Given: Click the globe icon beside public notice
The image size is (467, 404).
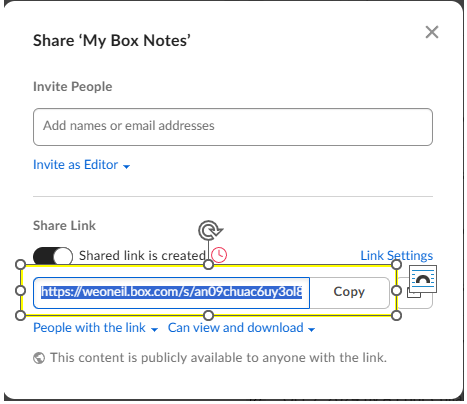Looking at the screenshot, I should click(39, 358).
